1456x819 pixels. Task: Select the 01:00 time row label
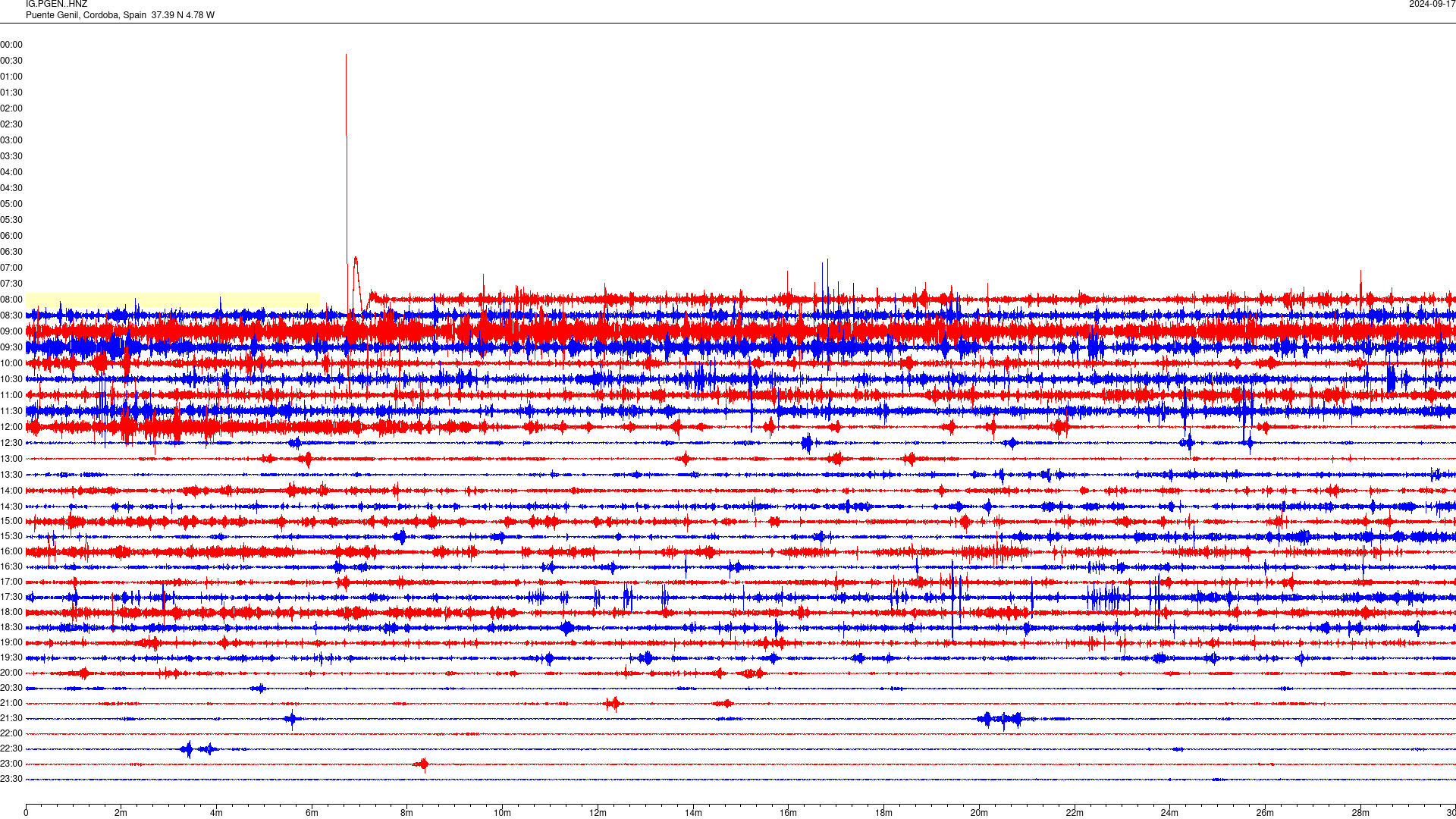[11, 77]
